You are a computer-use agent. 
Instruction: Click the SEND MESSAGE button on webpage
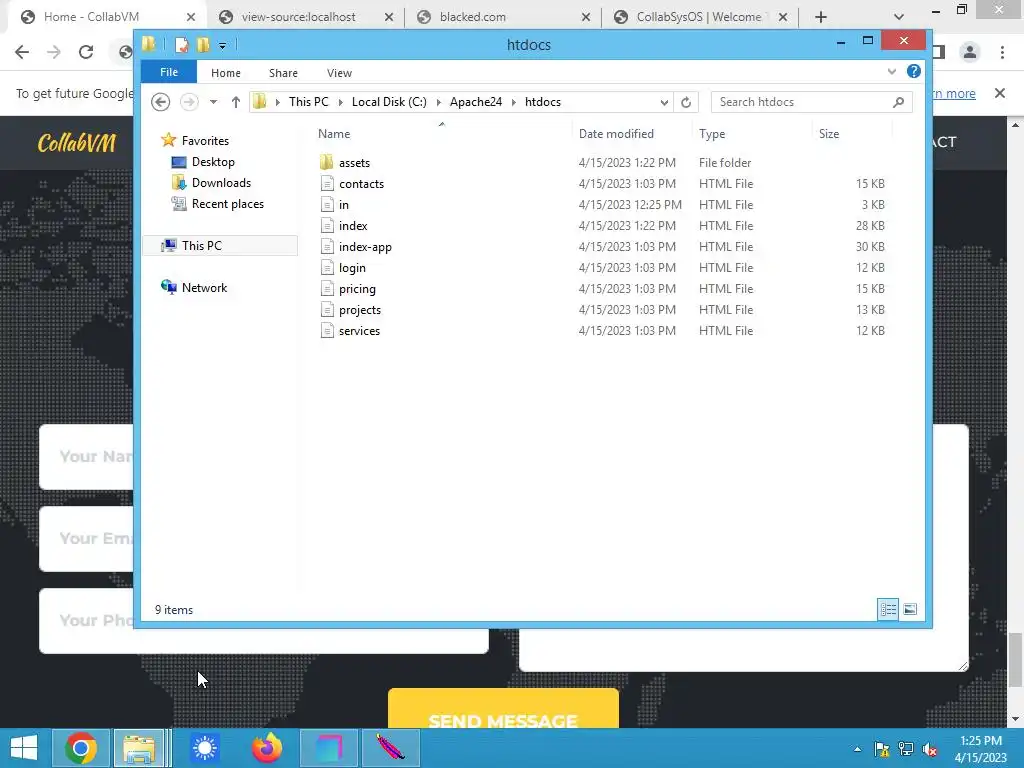[504, 709]
